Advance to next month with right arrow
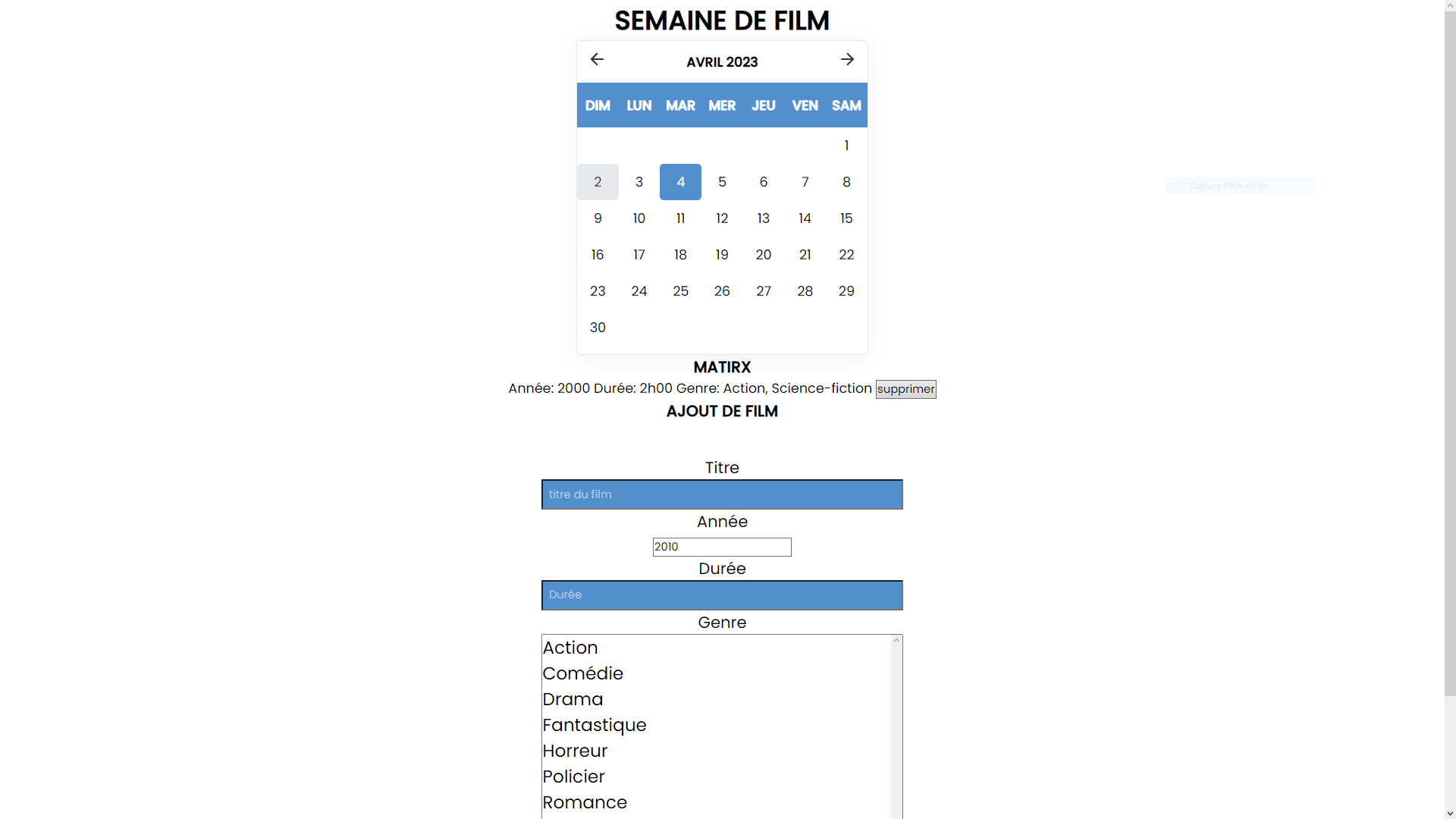 point(847,59)
